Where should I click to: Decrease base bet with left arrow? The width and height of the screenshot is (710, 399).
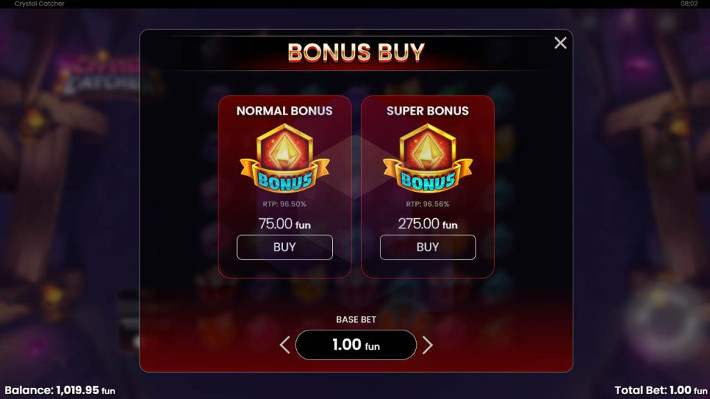[284, 345]
